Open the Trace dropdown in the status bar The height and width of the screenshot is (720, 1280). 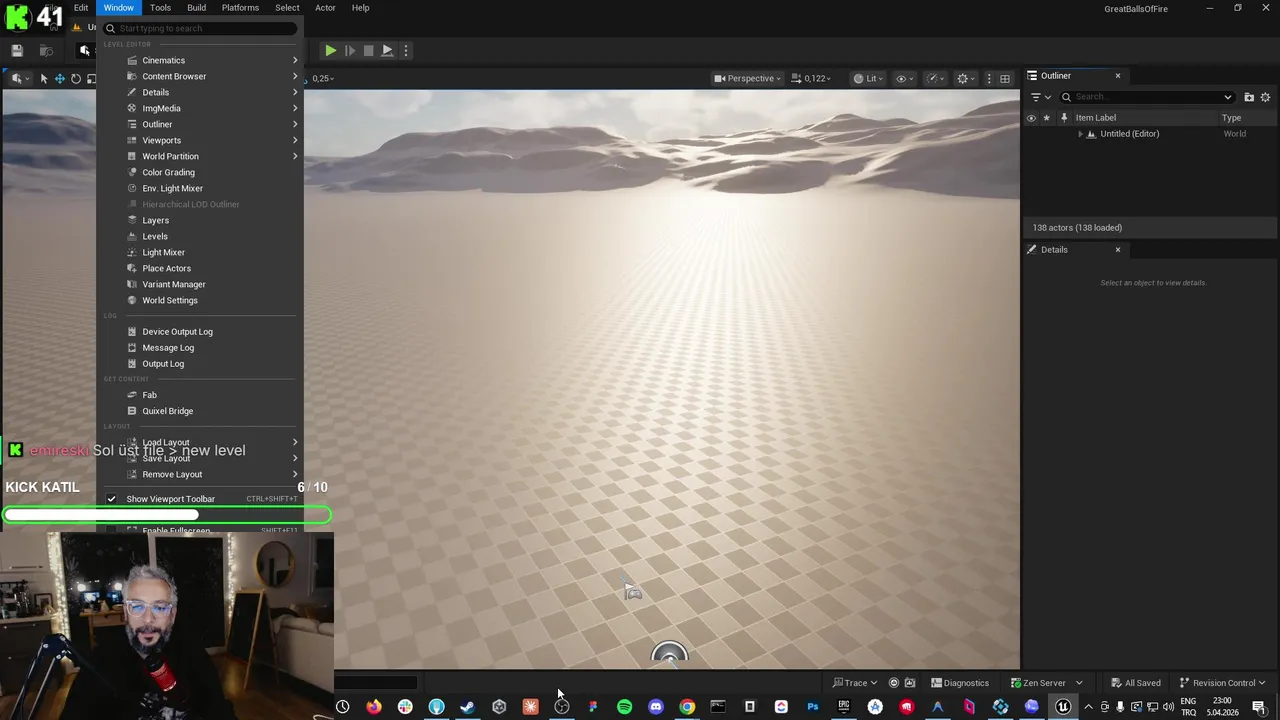tap(855, 683)
